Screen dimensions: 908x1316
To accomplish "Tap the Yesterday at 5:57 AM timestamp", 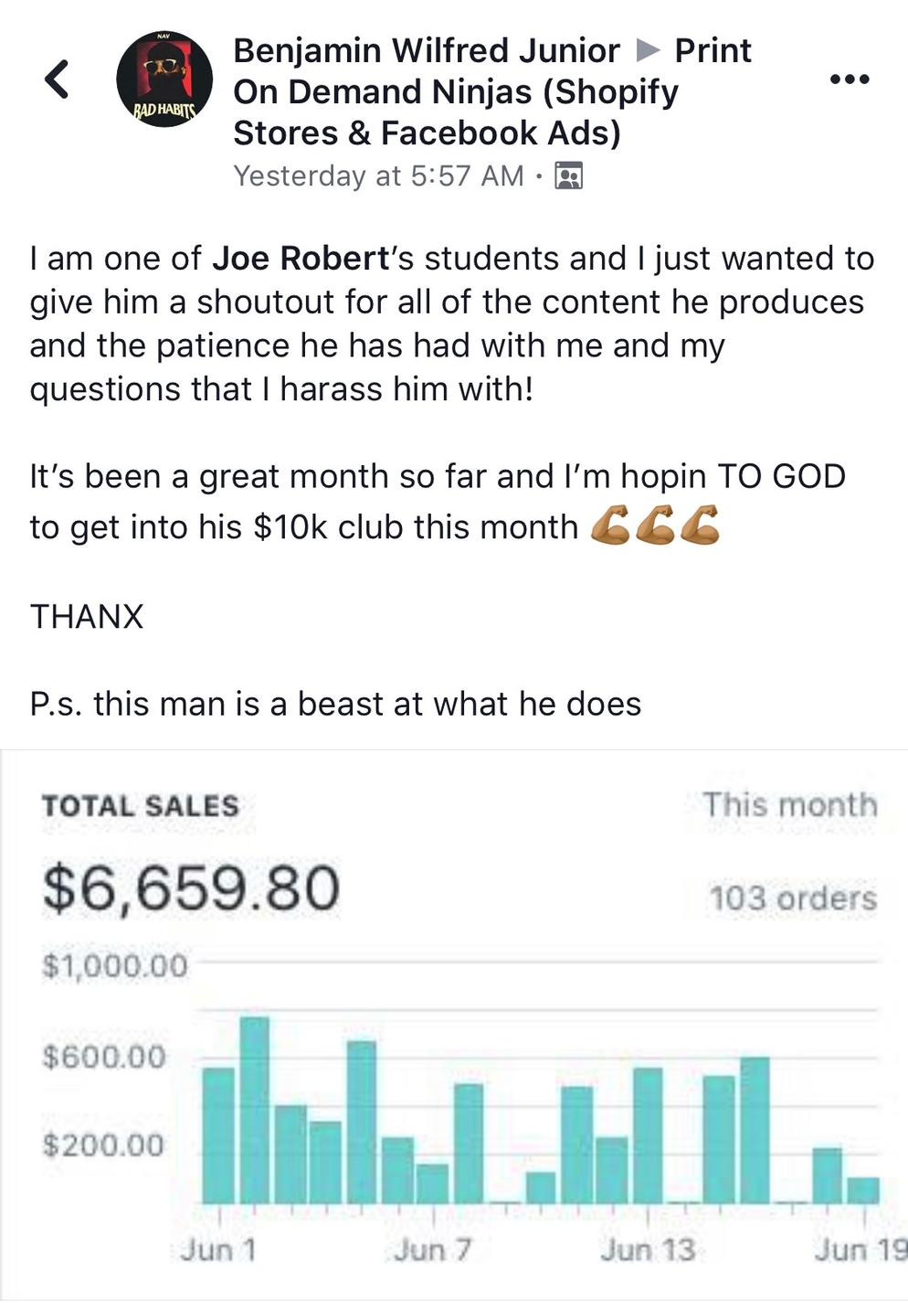I will click(379, 175).
